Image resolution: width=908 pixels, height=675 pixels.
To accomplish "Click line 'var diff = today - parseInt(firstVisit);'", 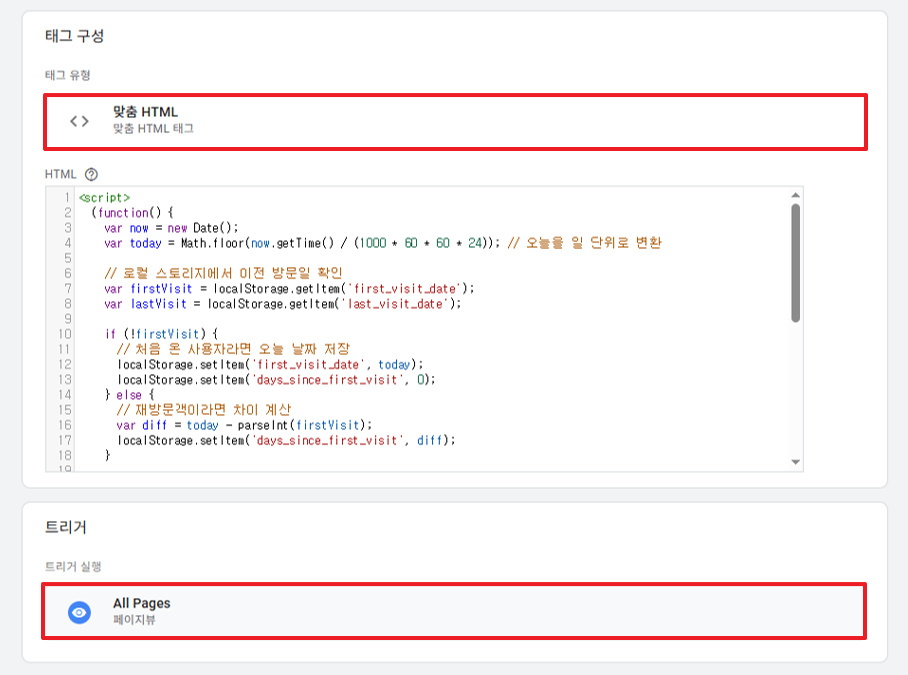I will pos(244,425).
